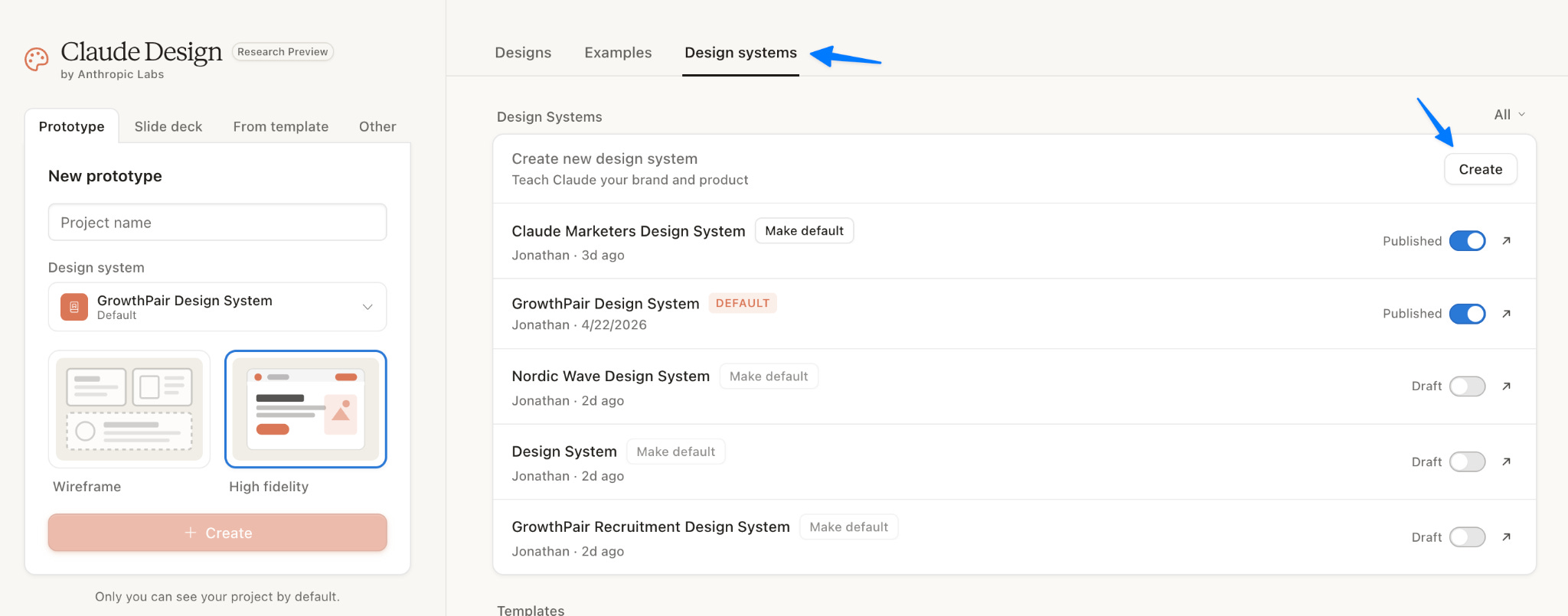Select the Prototype tab

pyautogui.click(x=72, y=126)
